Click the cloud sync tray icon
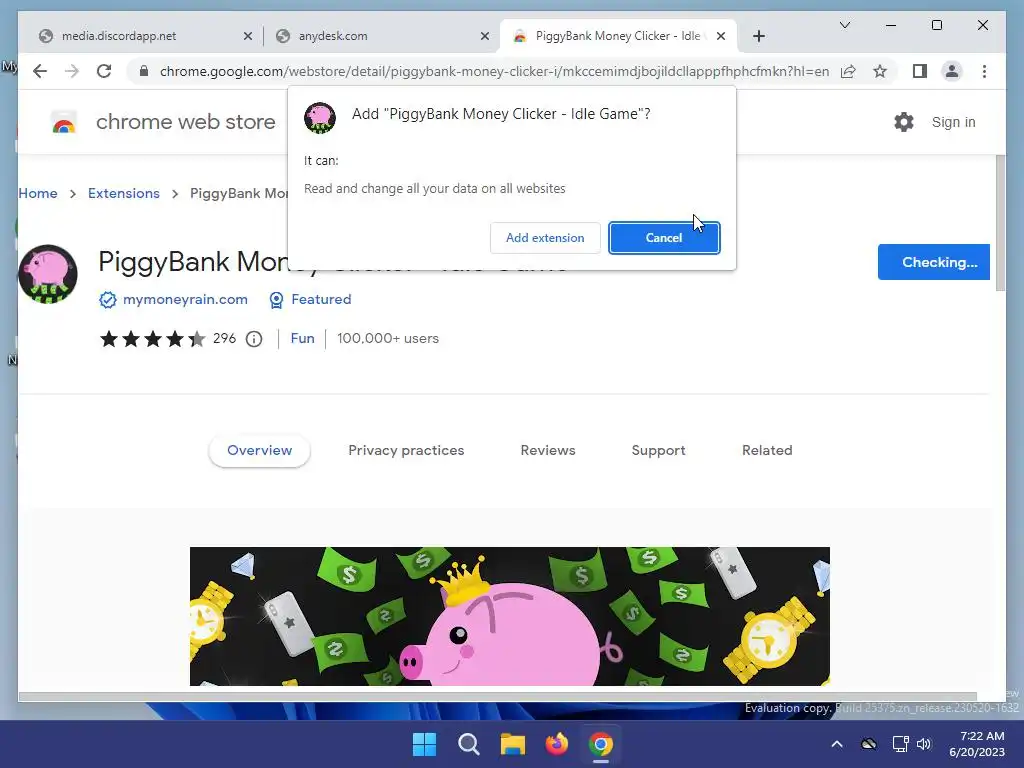Screen dimensions: 1024x768 [x=869, y=744]
